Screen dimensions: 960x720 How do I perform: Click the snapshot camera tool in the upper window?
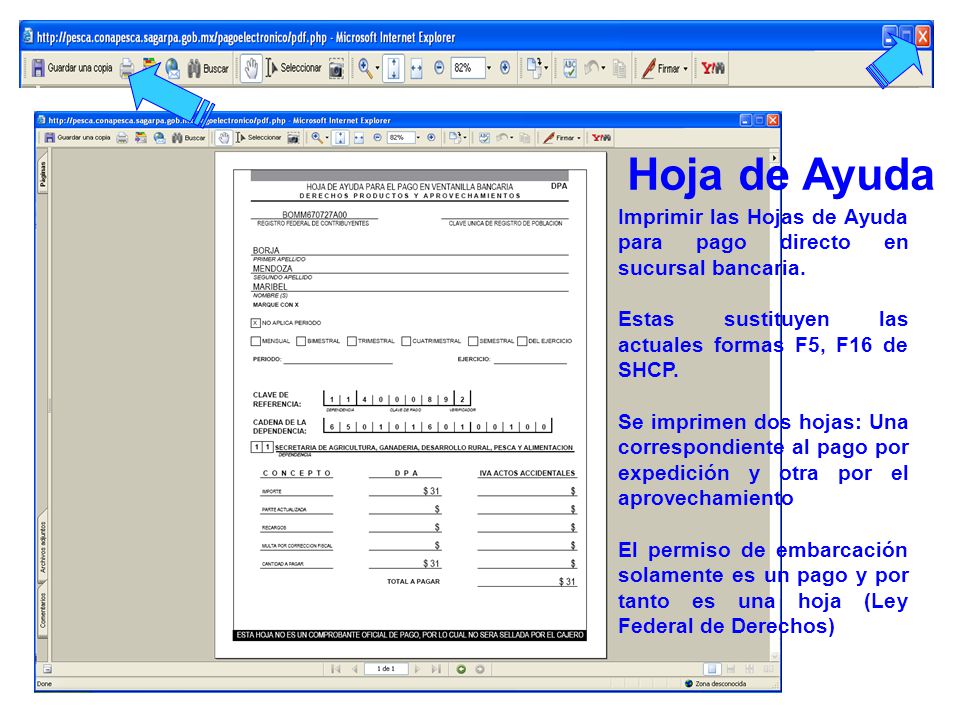click(336, 69)
